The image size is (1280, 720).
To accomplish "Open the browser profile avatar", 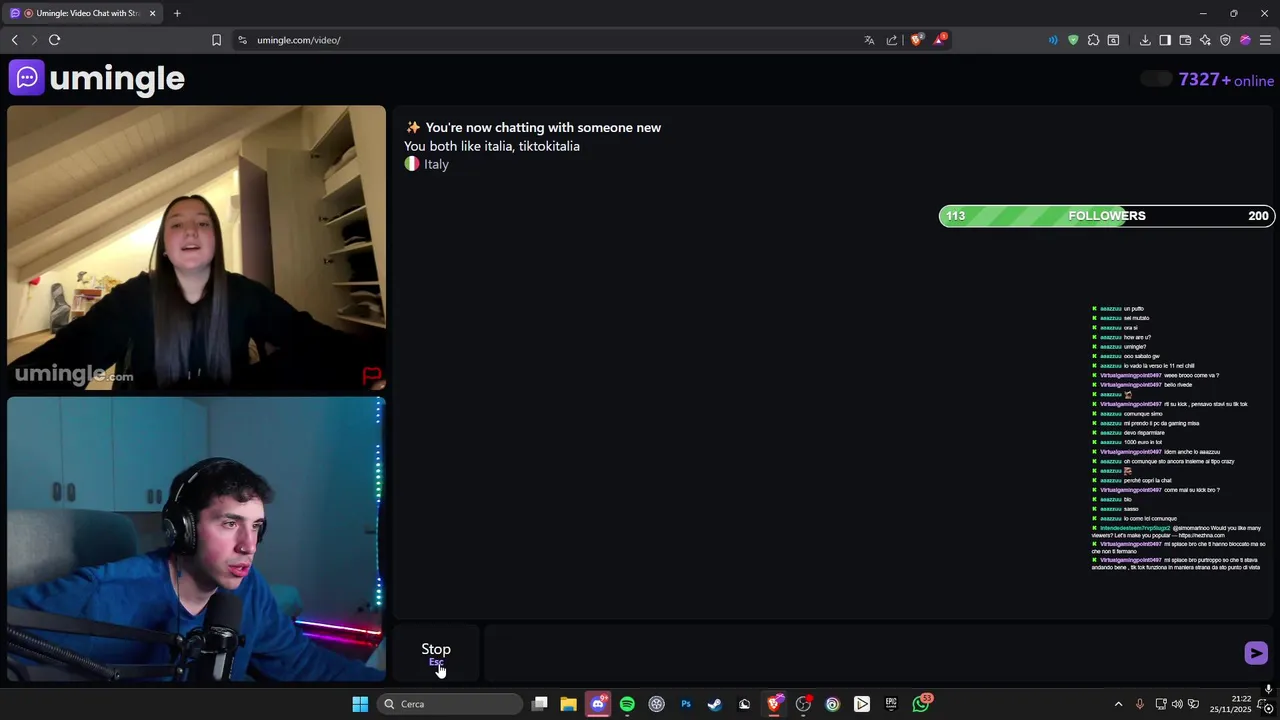I will point(1245,40).
